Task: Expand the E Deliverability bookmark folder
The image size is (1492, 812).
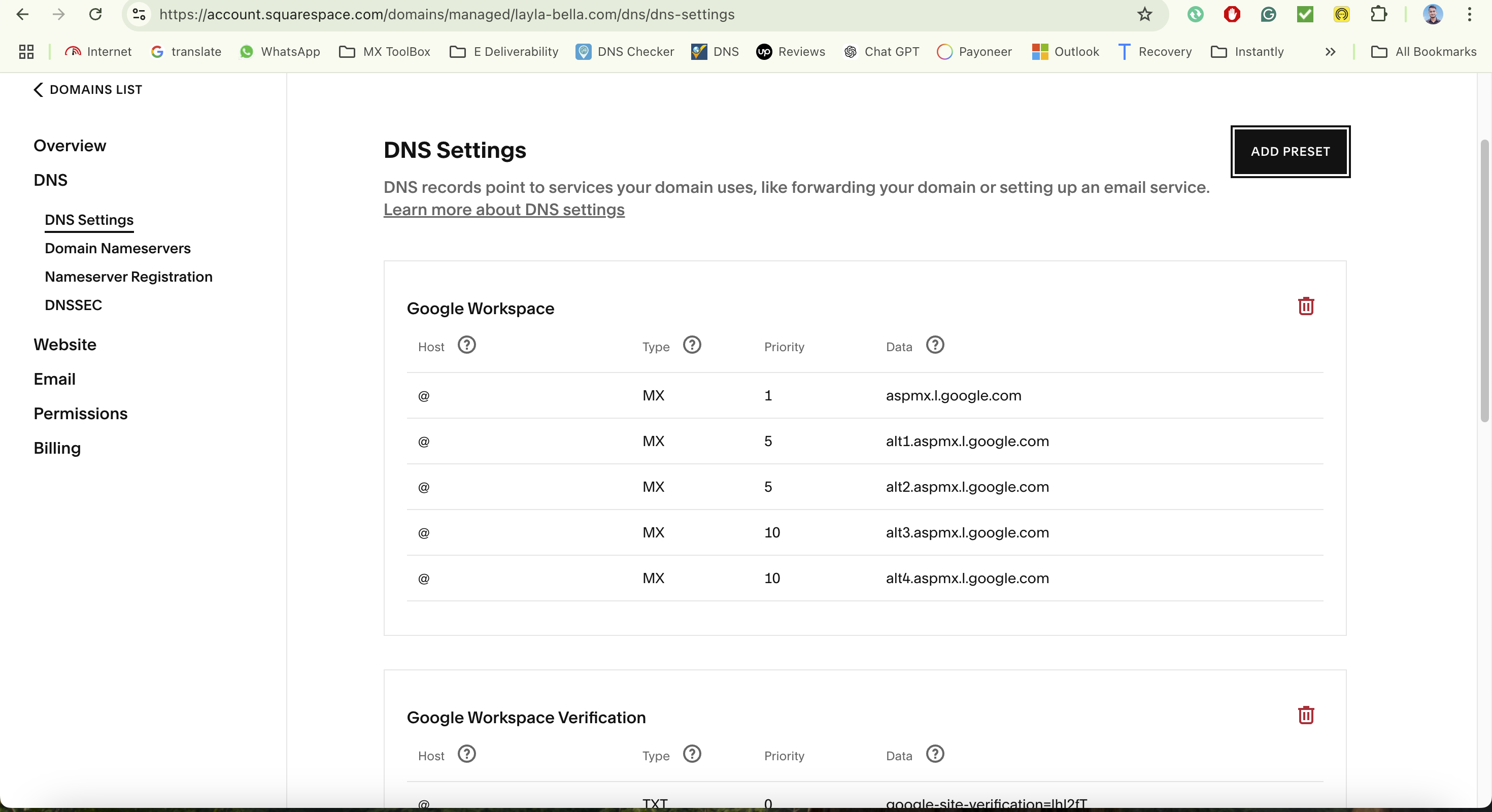Action: pyautogui.click(x=504, y=52)
